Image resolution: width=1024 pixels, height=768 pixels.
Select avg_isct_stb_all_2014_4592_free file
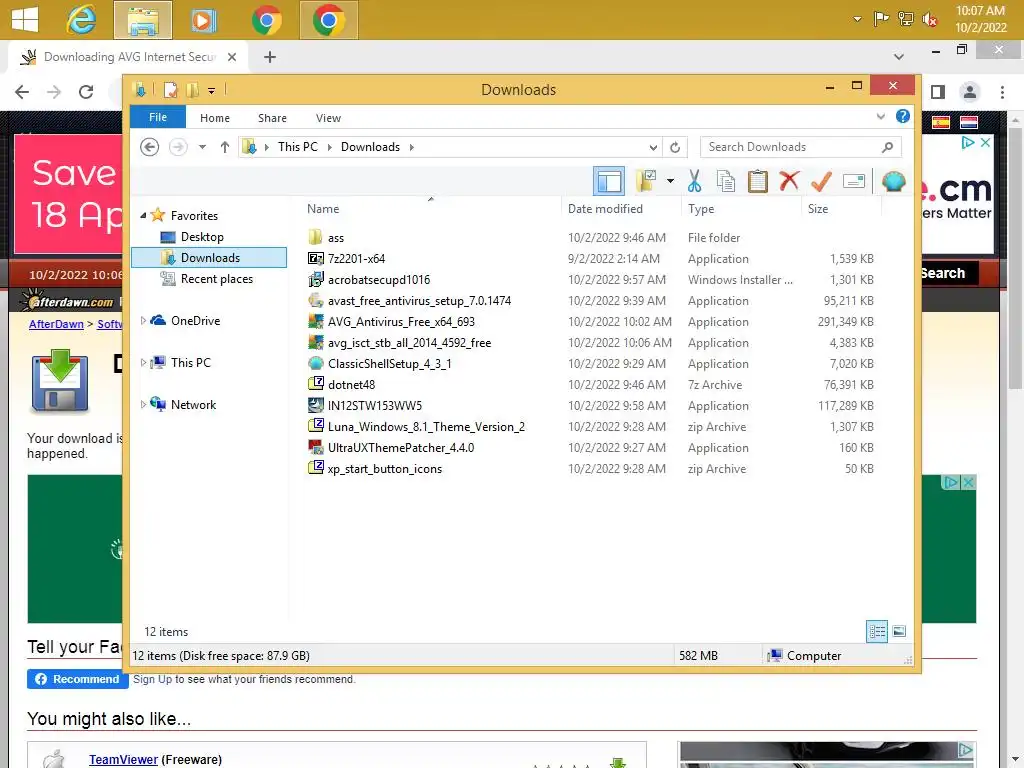coord(409,342)
